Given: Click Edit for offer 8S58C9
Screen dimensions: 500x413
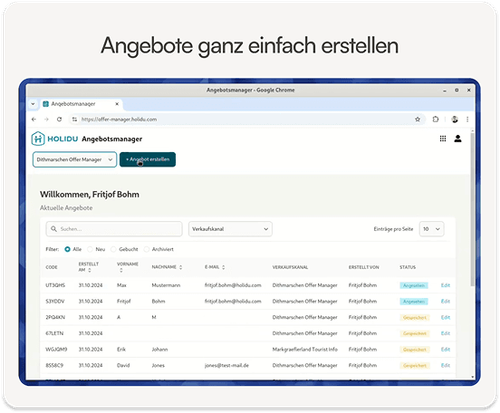Looking at the screenshot, I should 445,365.
